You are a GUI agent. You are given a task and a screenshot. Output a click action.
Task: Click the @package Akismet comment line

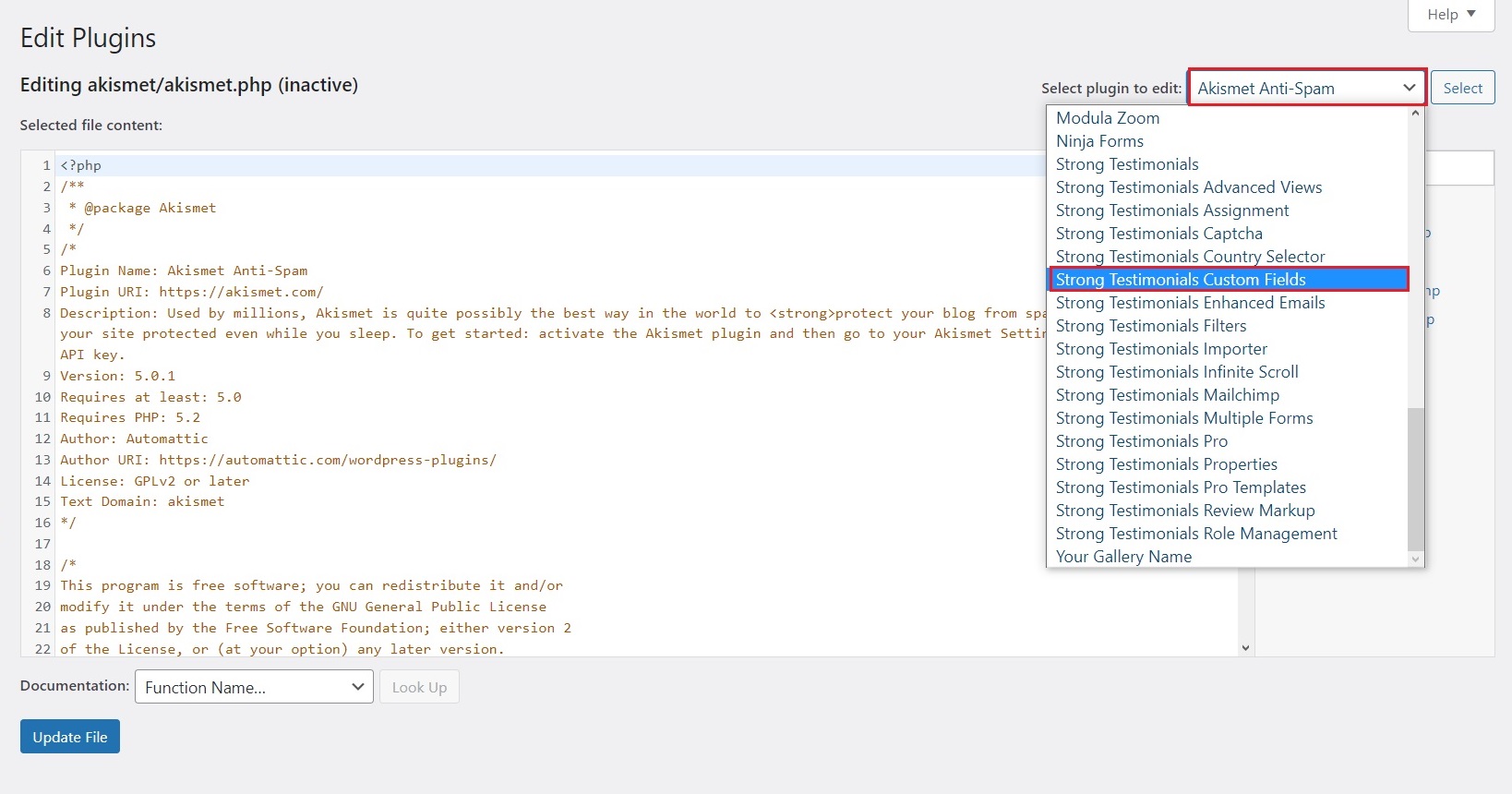click(142, 208)
